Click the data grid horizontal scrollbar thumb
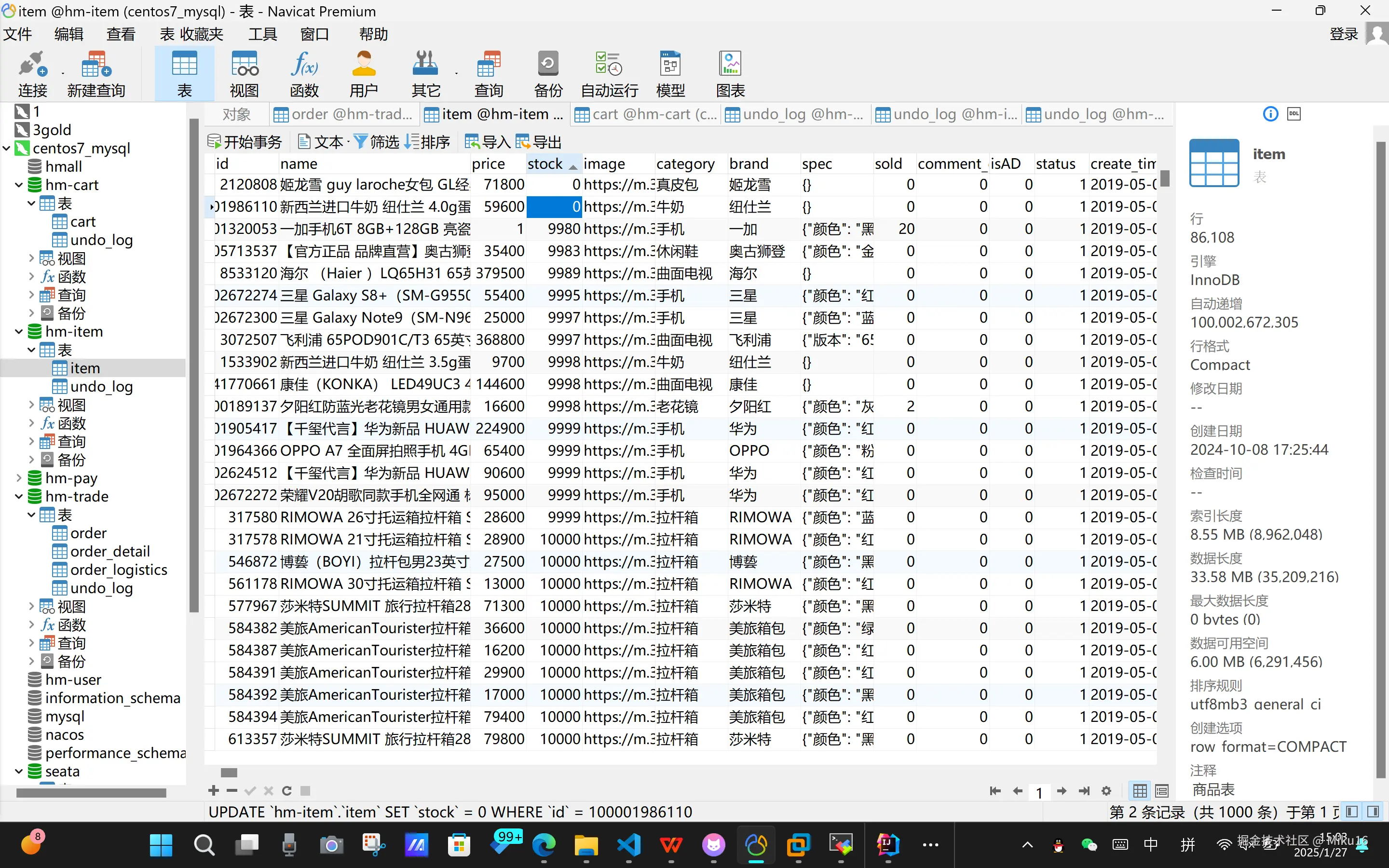This screenshot has width=1389, height=868. click(229, 772)
